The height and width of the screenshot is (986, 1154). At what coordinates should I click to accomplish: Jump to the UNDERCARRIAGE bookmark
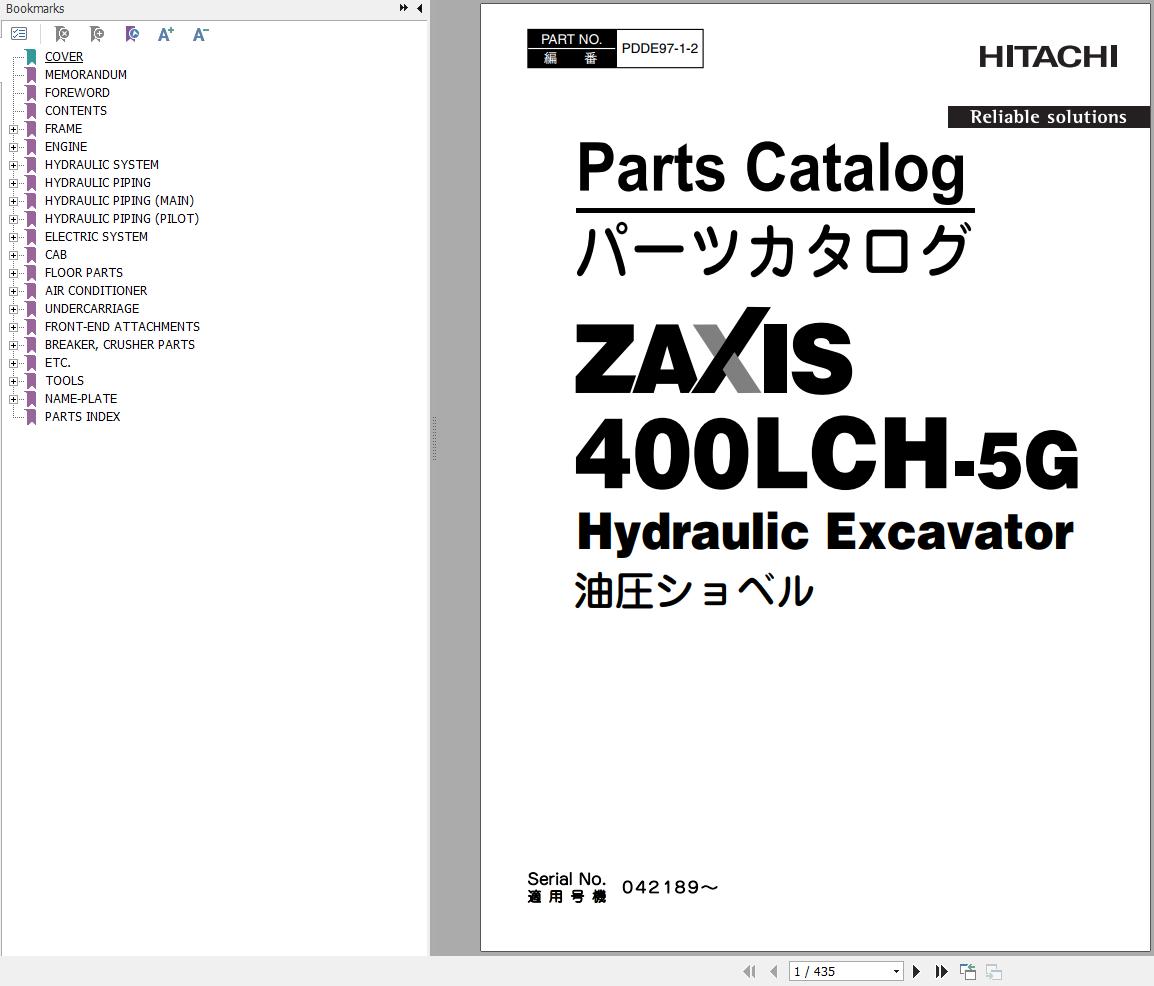(x=92, y=309)
